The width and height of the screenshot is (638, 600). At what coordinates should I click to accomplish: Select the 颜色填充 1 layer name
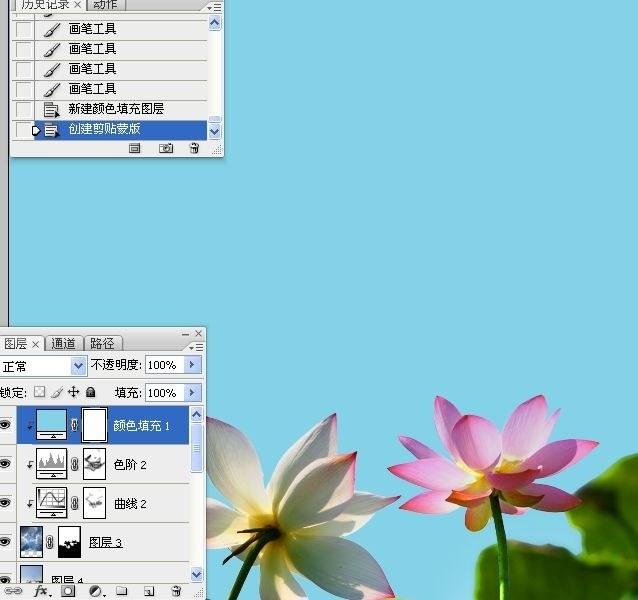point(141,426)
